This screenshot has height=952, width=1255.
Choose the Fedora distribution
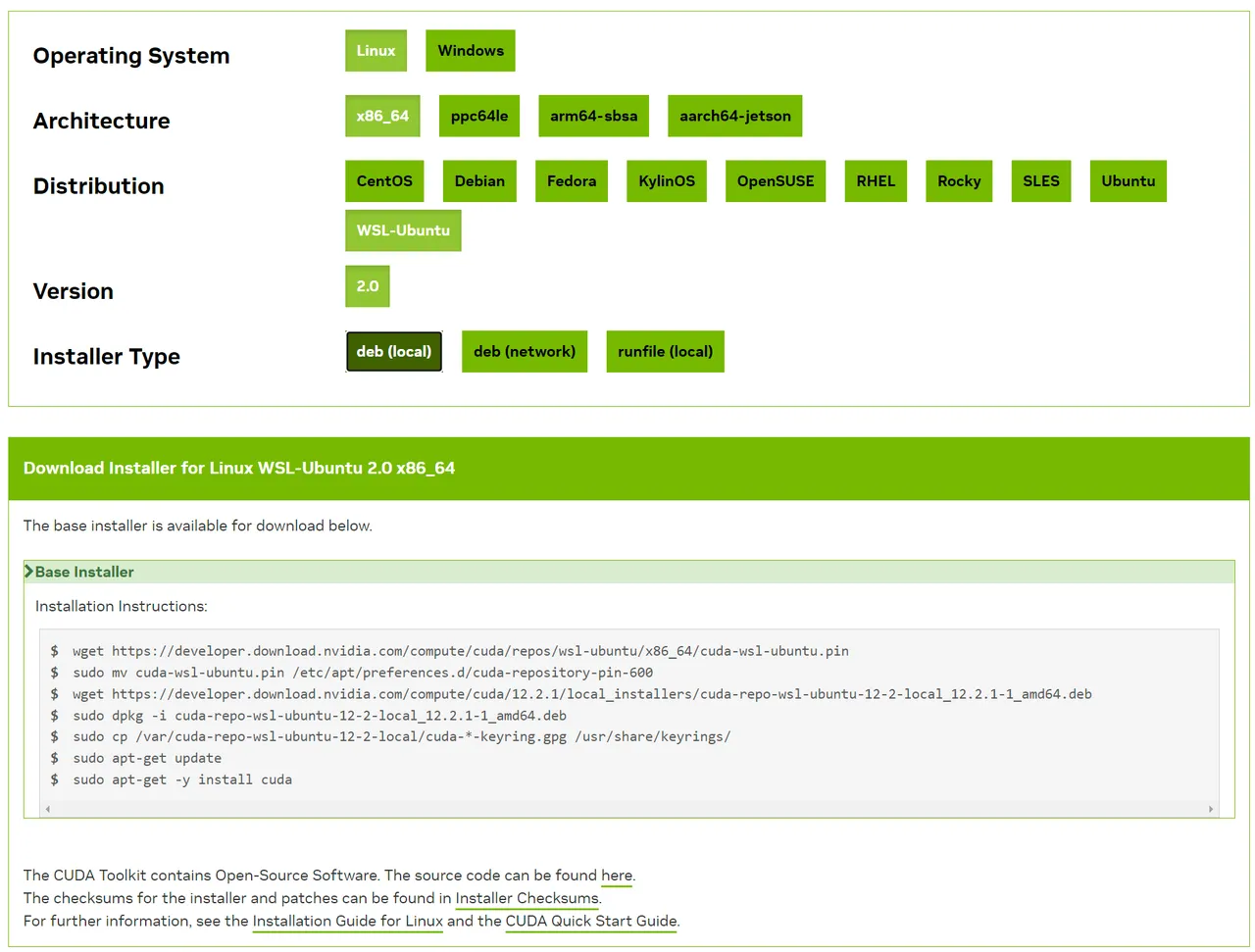[571, 181]
